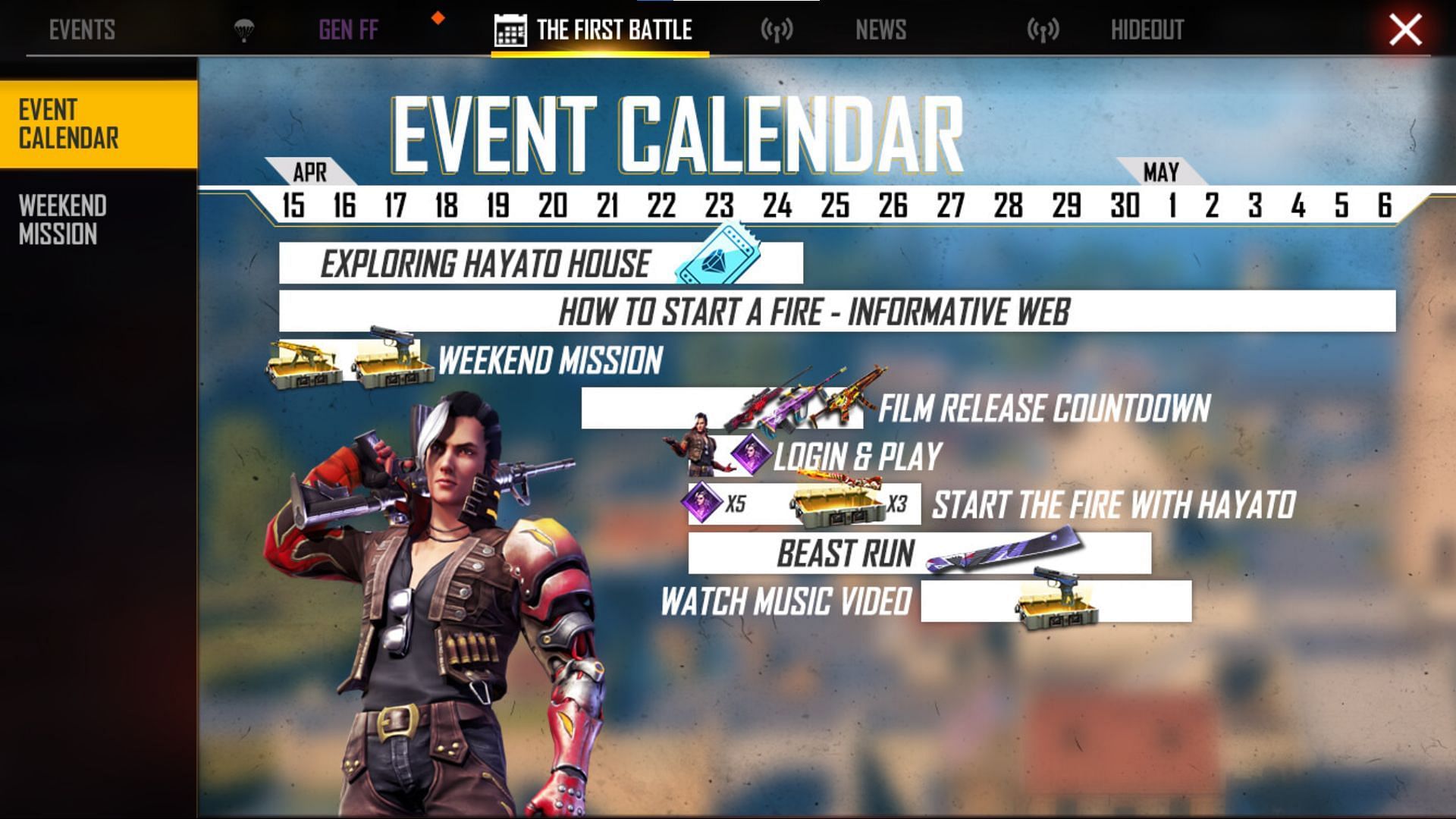Open the EVENT CALENDAR section
1456x819 pixels.
(x=97, y=123)
